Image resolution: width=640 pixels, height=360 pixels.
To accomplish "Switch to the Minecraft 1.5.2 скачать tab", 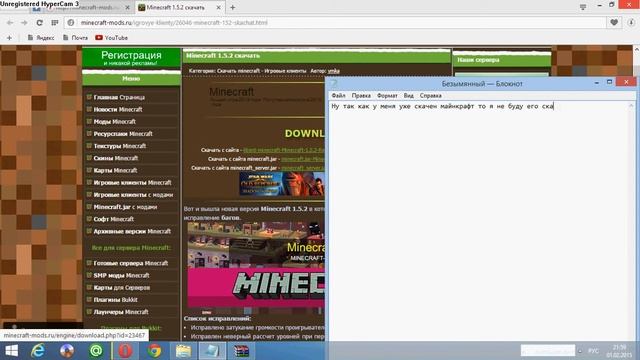I will coord(176,7).
